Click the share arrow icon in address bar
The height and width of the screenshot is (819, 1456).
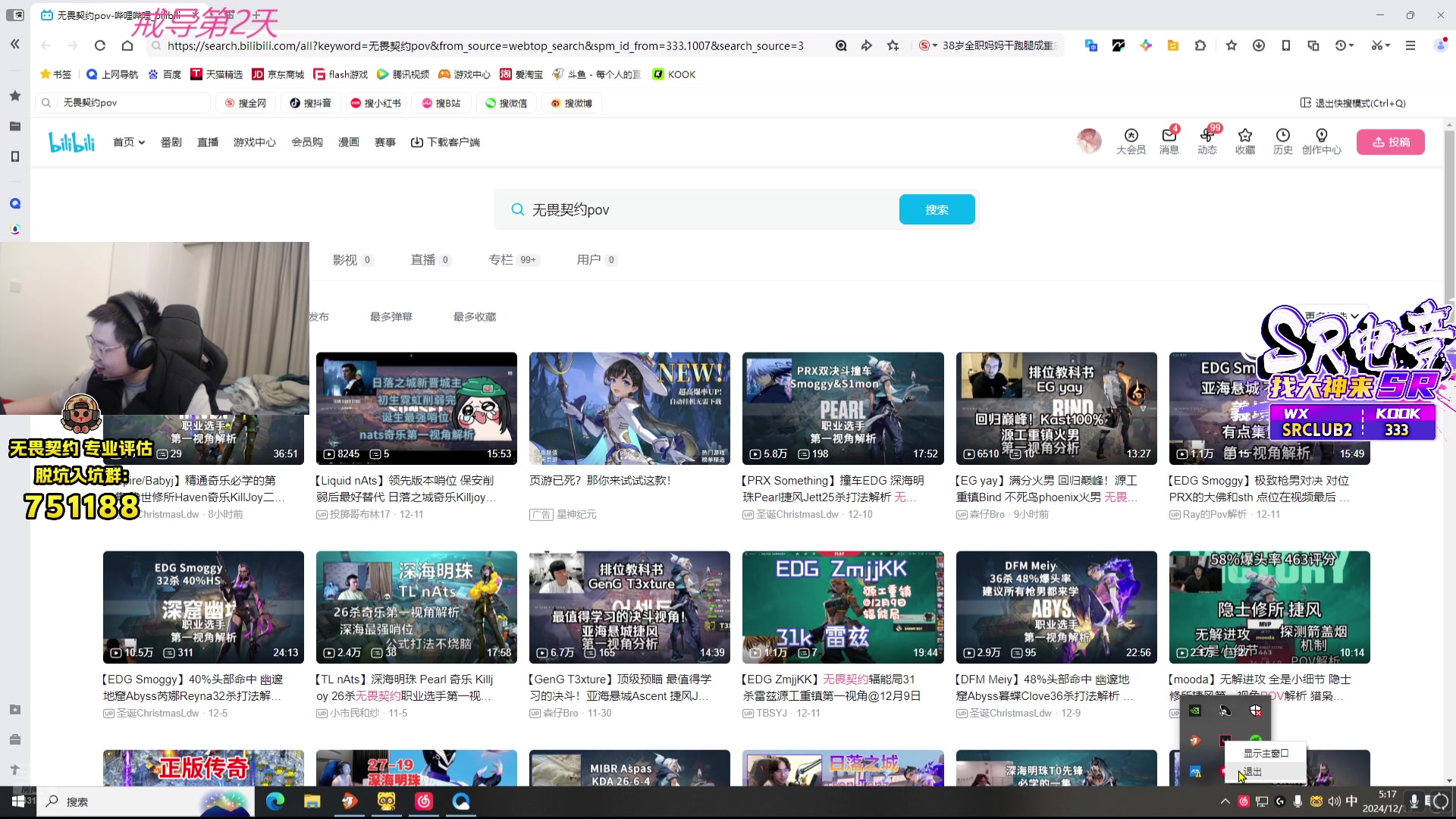867,45
